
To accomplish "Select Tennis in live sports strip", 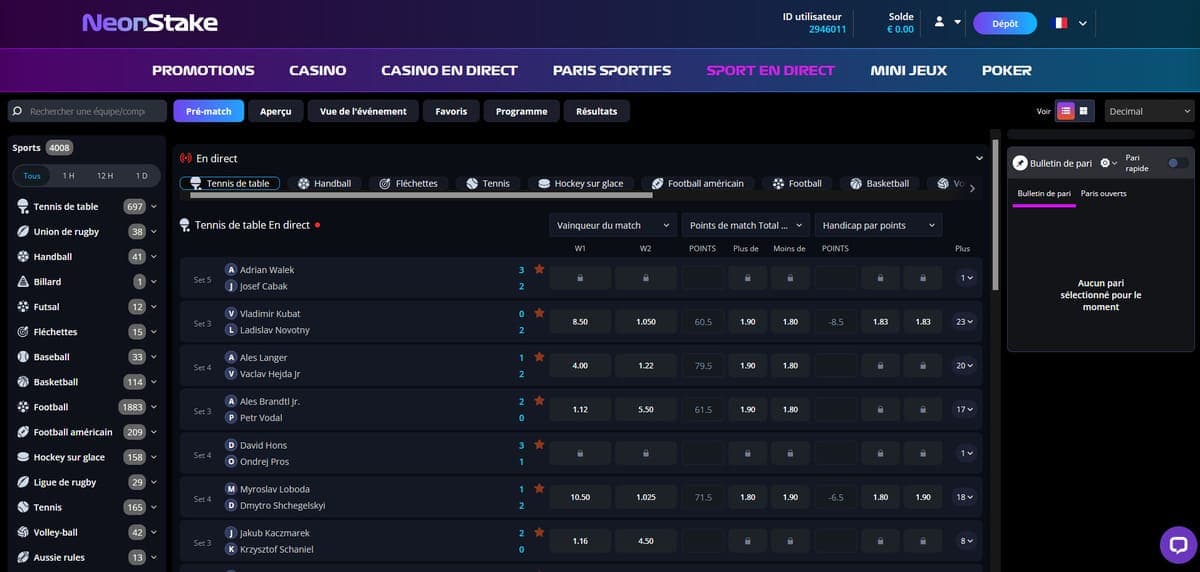I will coord(487,184).
